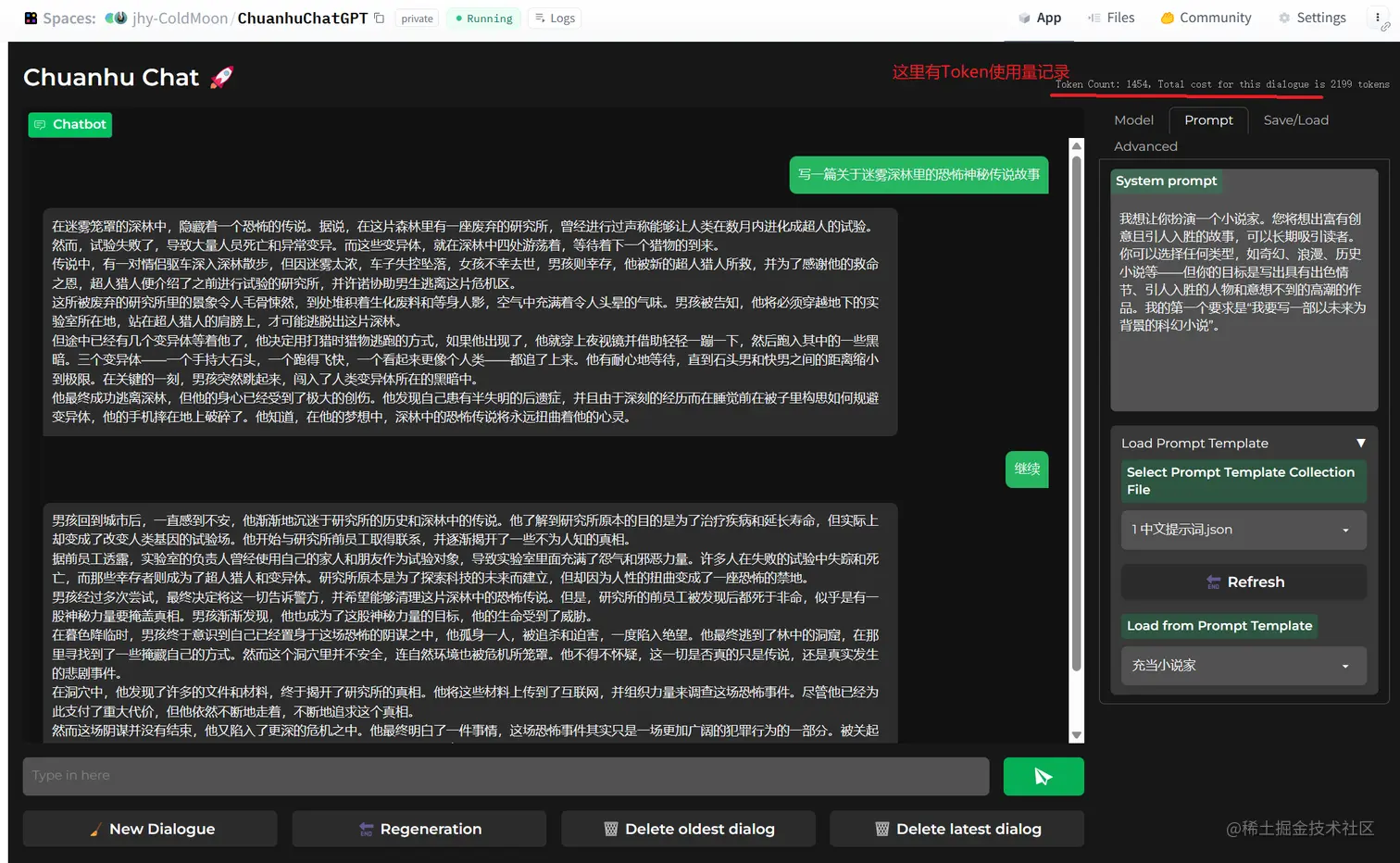Click Delete oldest dialog button
This screenshot has height=863, width=1400.
pyautogui.click(x=688, y=829)
